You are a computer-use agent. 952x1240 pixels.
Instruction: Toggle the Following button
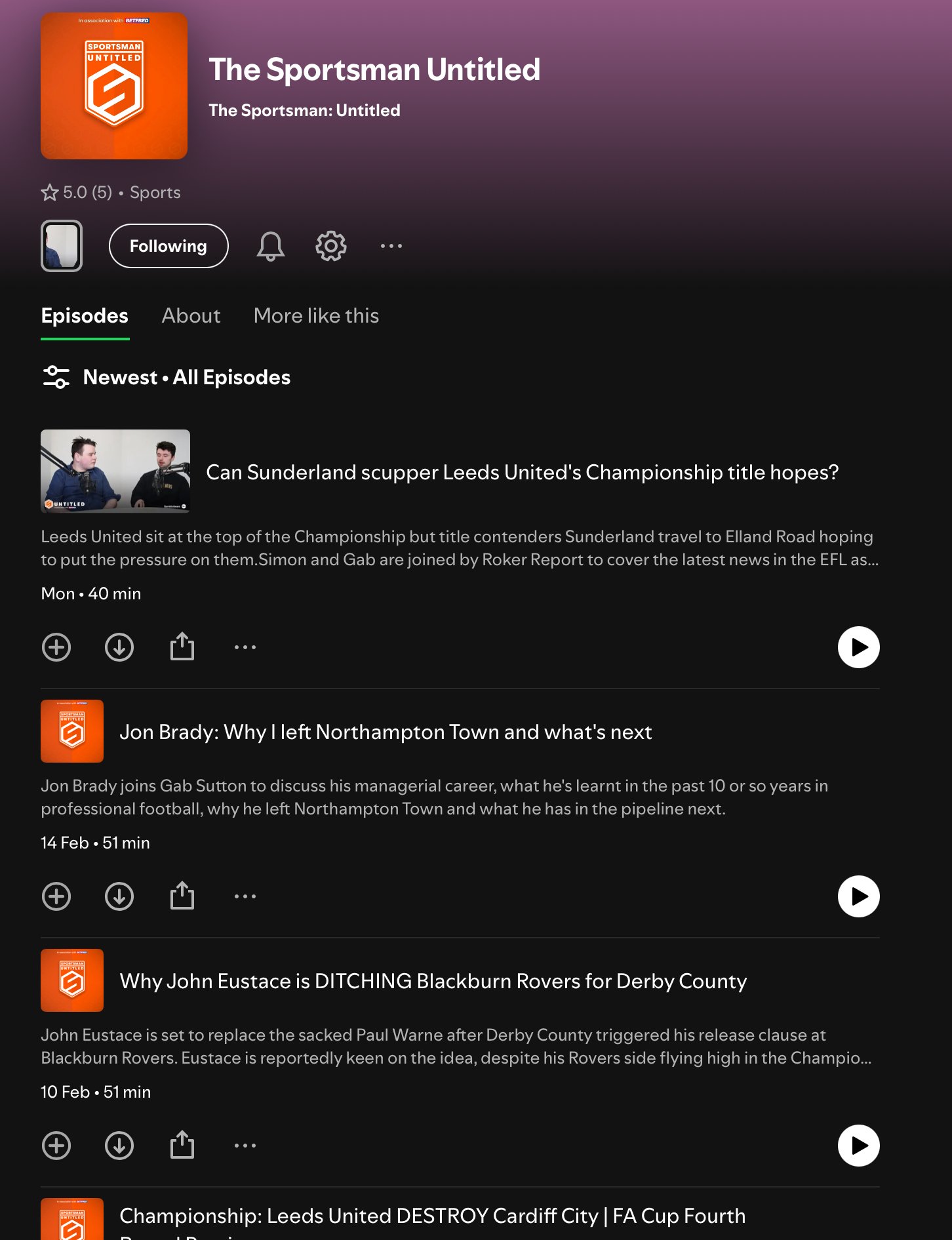click(x=169, y=246)
